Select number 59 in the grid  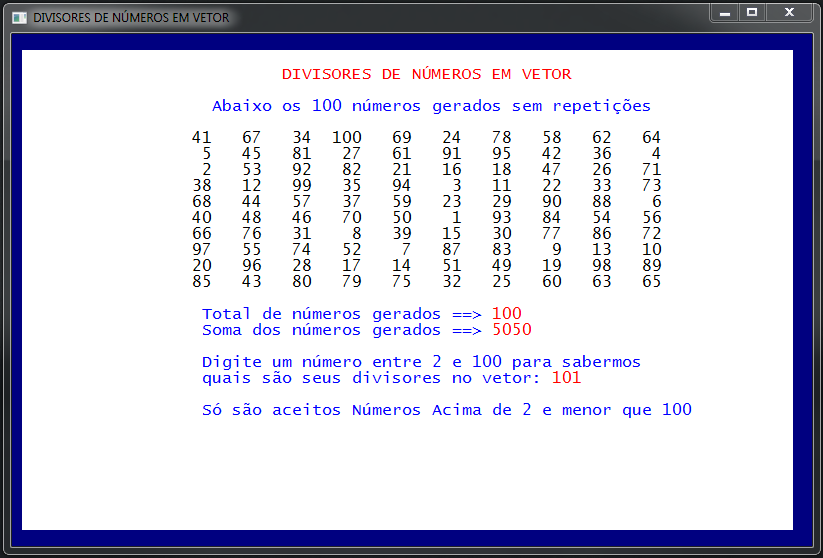tap(402, 202)
